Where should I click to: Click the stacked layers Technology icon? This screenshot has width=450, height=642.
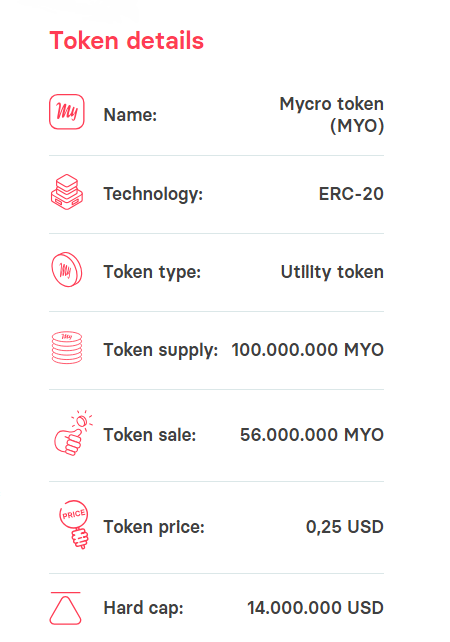[67, 192]
